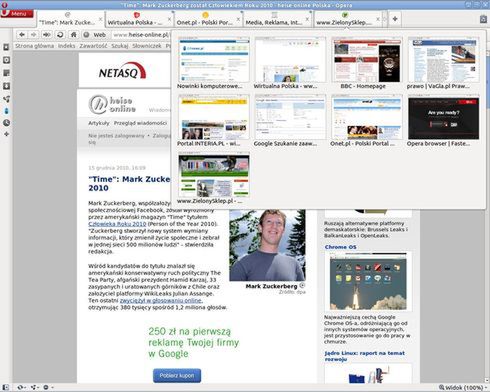Open the closed tabs trash icon

coord(483,19)
